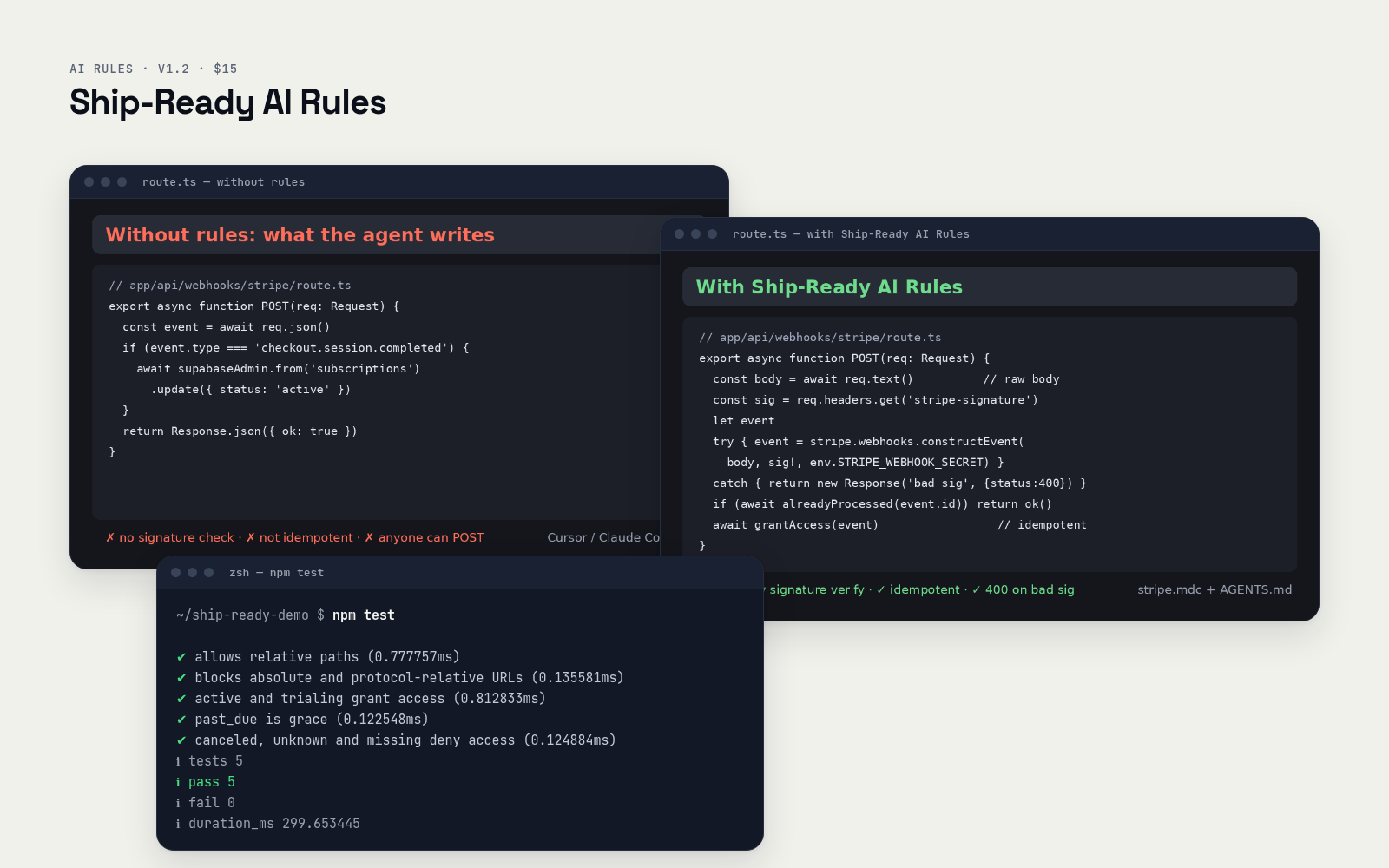Click the "catch { return new Response('bad sig'" line

coord(900,483)
